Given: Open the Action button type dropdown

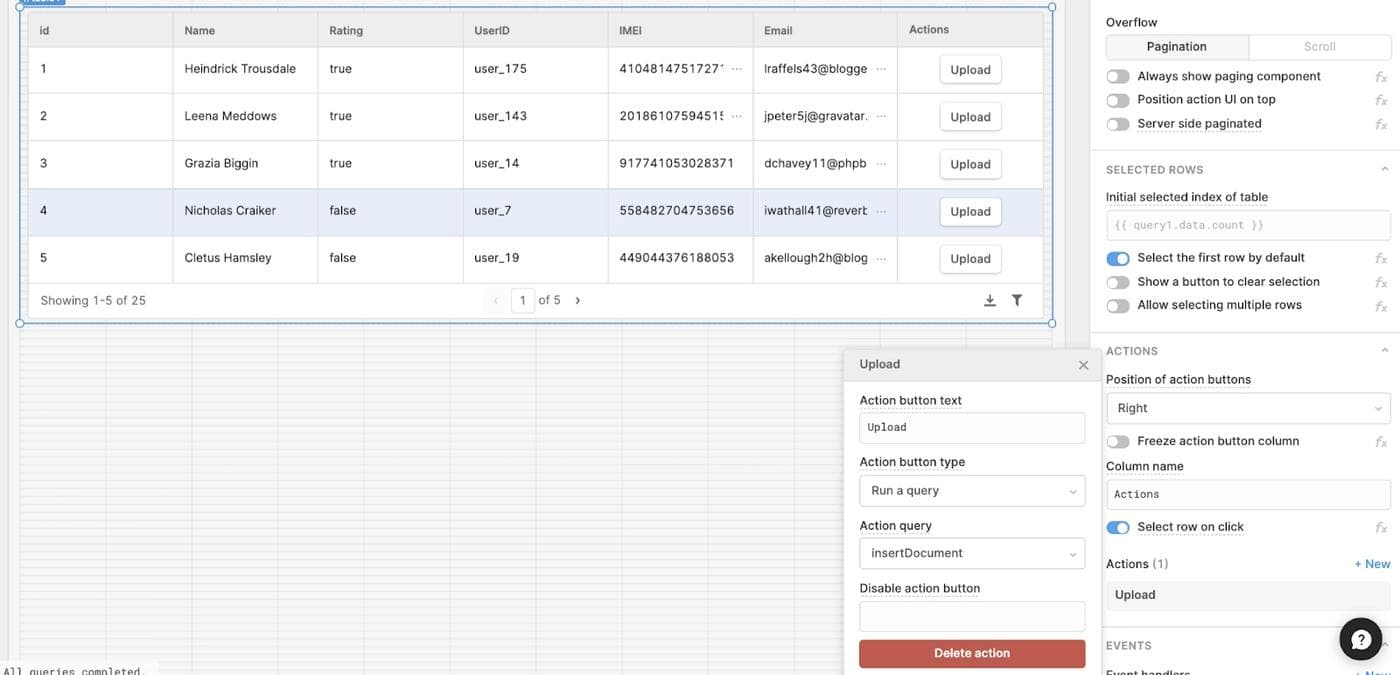Looking at the screenshot, I should pos(971,491).
